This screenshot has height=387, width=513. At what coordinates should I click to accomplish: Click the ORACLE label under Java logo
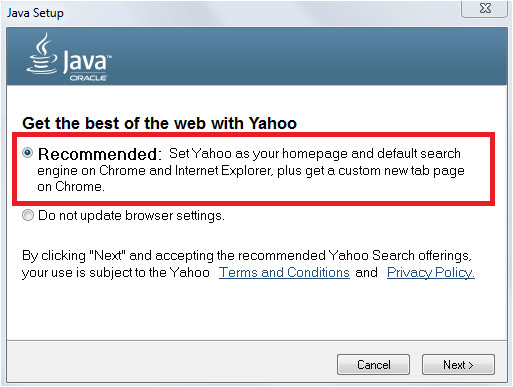pos(88,78)
